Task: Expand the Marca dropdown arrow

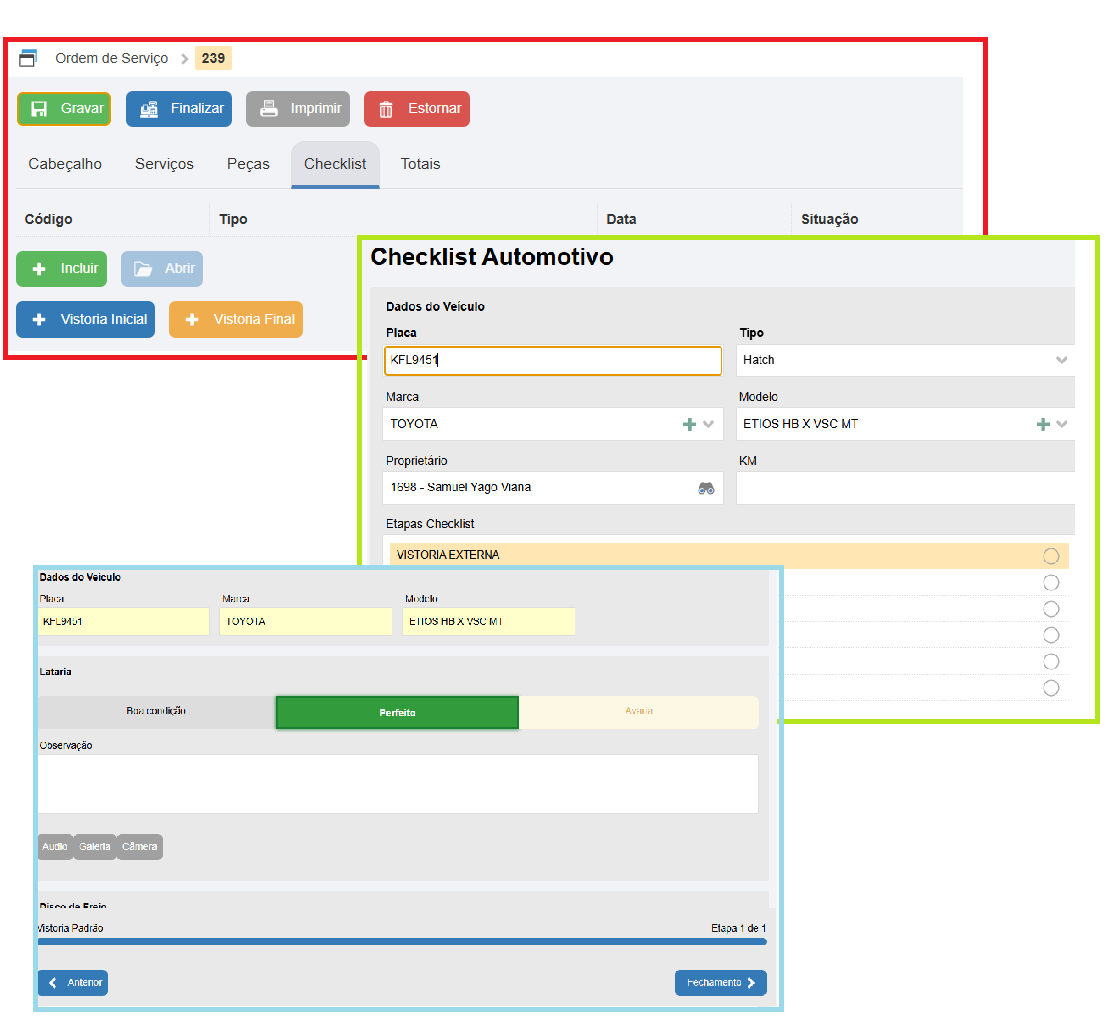Action: pos(709,424)
